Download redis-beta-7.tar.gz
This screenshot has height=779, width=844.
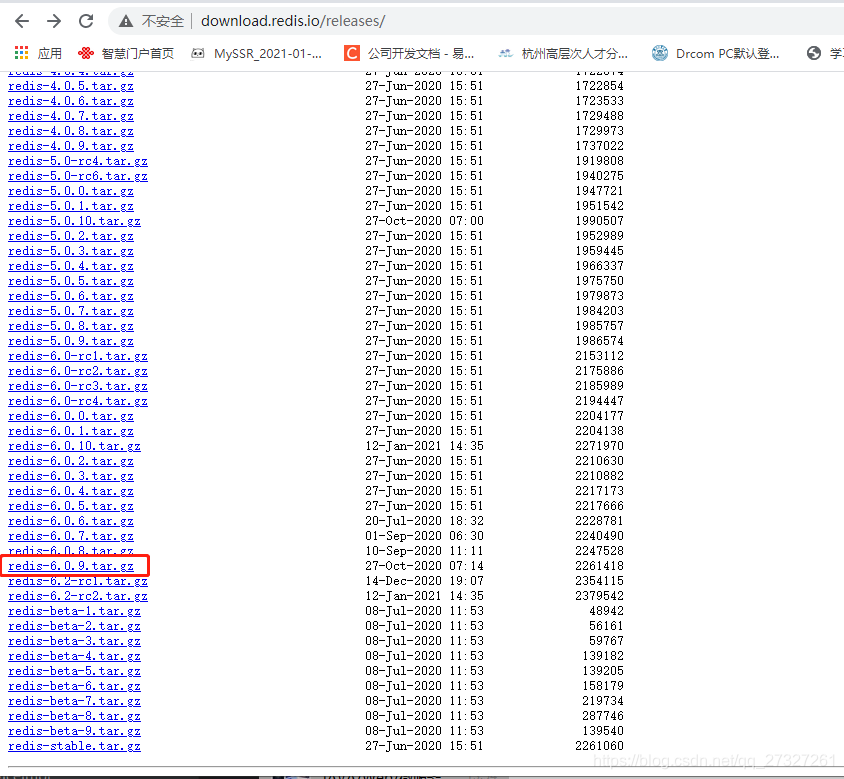(x=74, y=701)
